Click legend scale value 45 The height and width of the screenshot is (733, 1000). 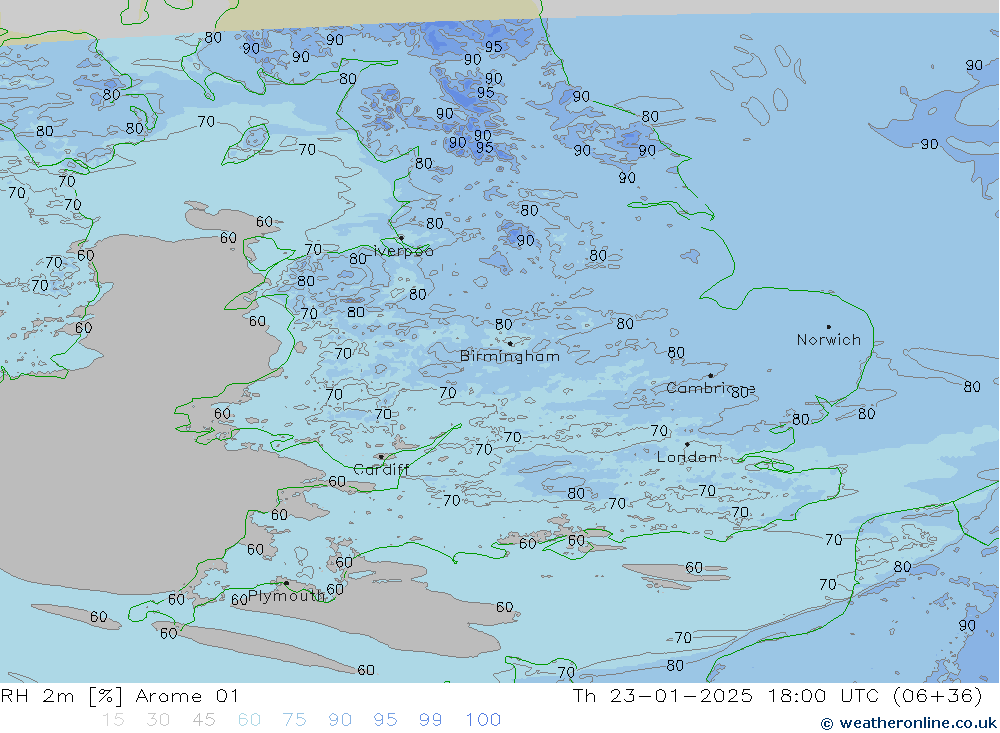(x=204, y=720)
